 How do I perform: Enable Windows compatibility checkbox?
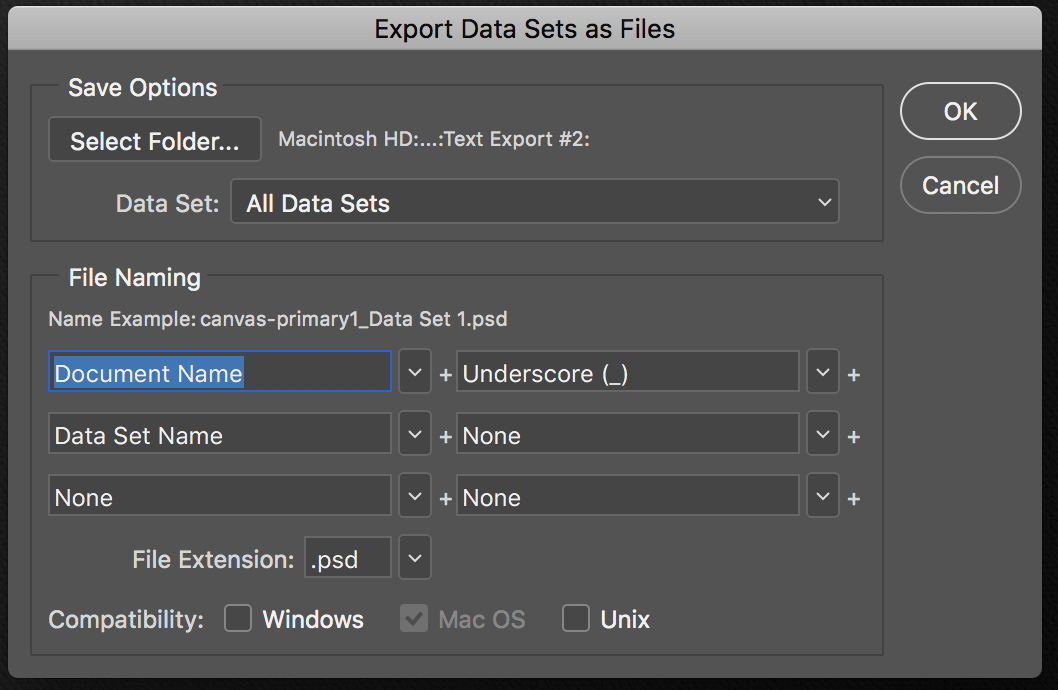[238, 619]
